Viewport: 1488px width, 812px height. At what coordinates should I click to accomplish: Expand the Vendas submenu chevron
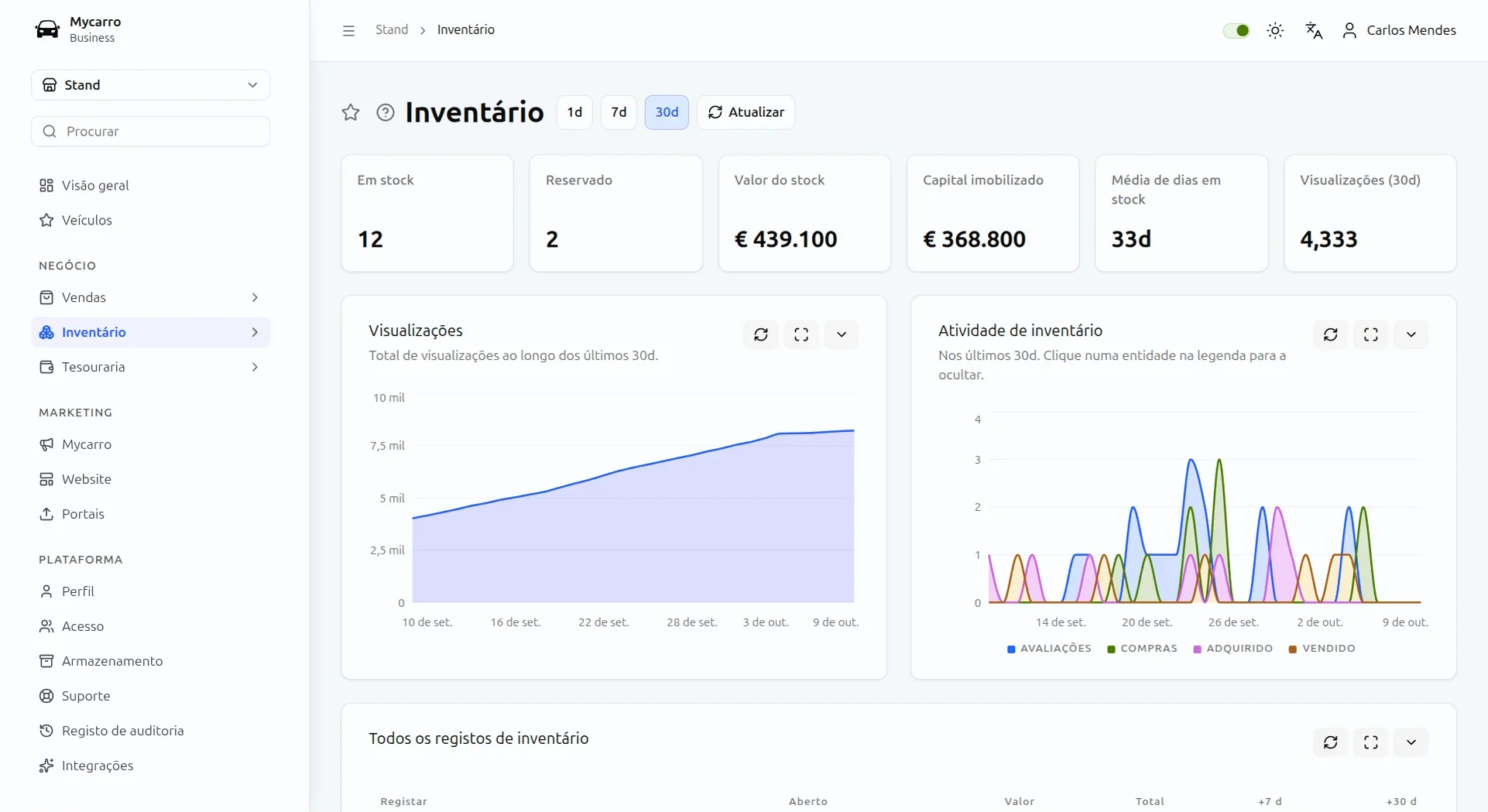255,297
